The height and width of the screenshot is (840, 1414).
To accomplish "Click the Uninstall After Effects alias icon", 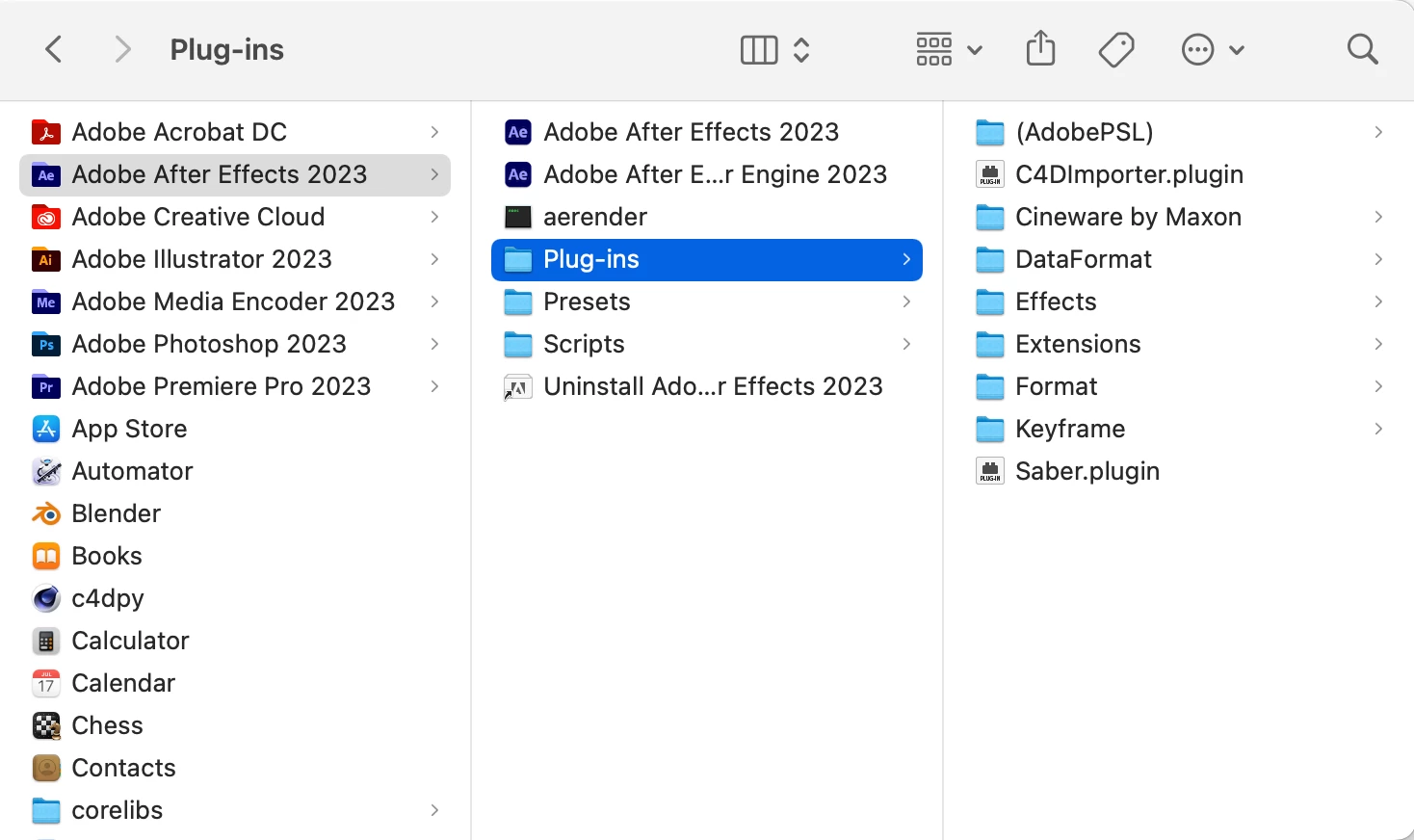I will (x=518, y=386).
